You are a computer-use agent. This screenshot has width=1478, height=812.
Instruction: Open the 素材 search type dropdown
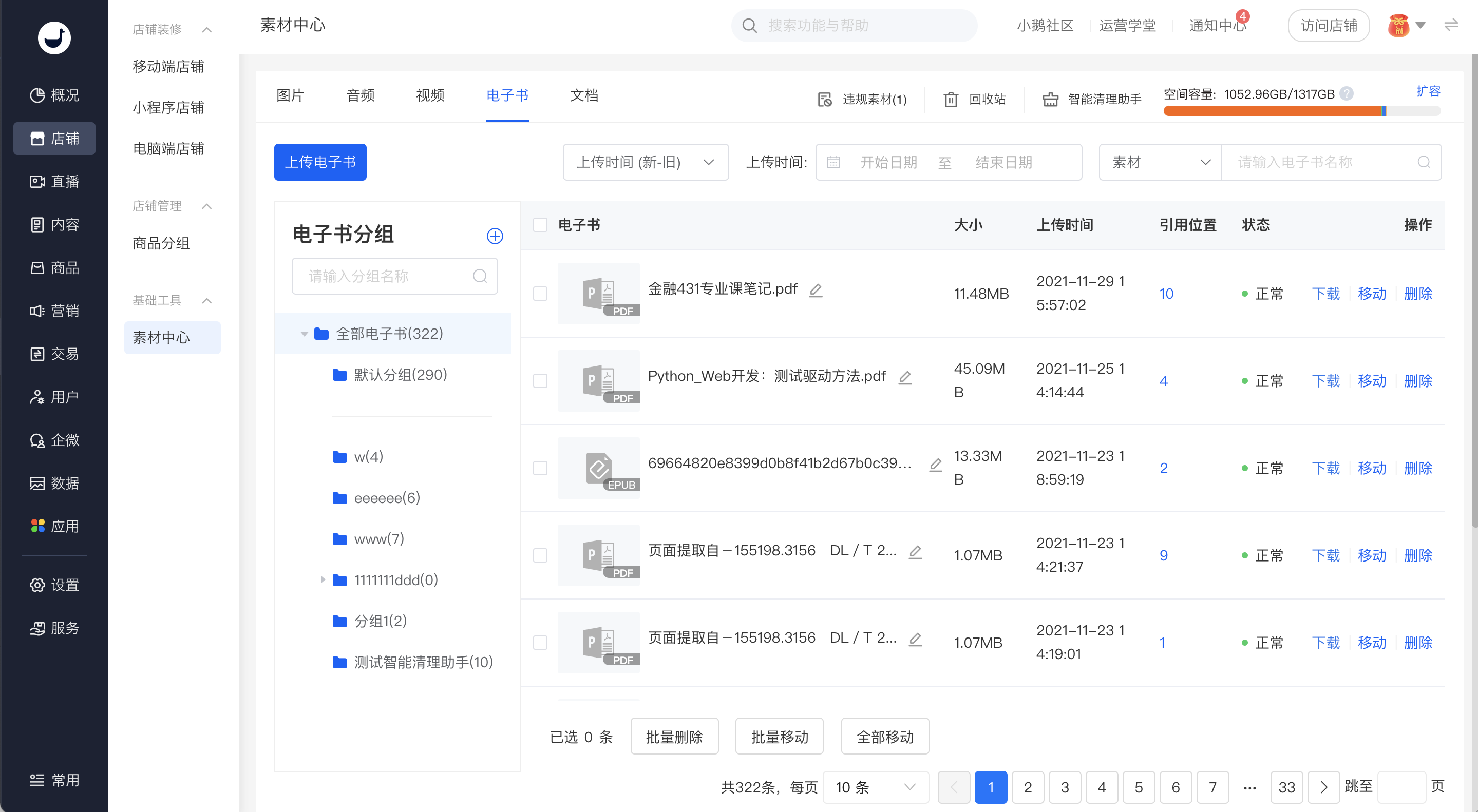[x=1160, y=162]
